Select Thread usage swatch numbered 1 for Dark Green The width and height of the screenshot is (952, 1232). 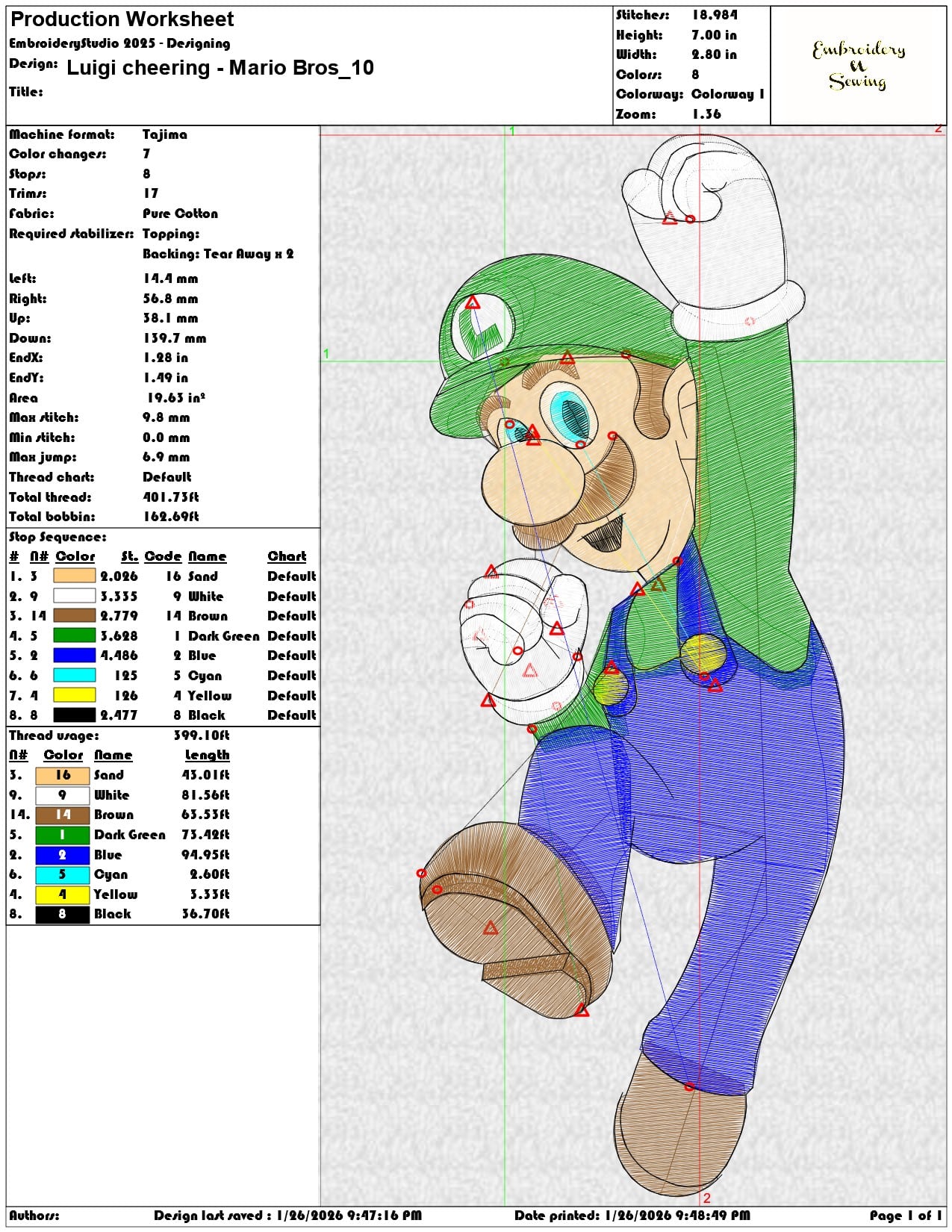click(63, 835)
